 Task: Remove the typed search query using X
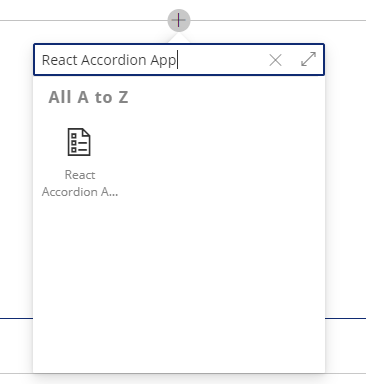click(275, 60)
